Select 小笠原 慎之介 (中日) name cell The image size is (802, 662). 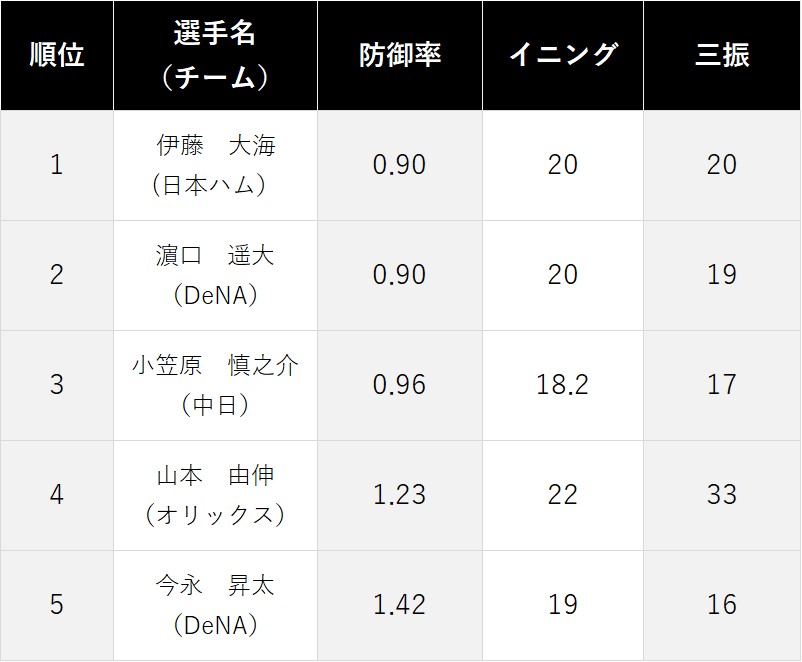[x=215, y=386]
